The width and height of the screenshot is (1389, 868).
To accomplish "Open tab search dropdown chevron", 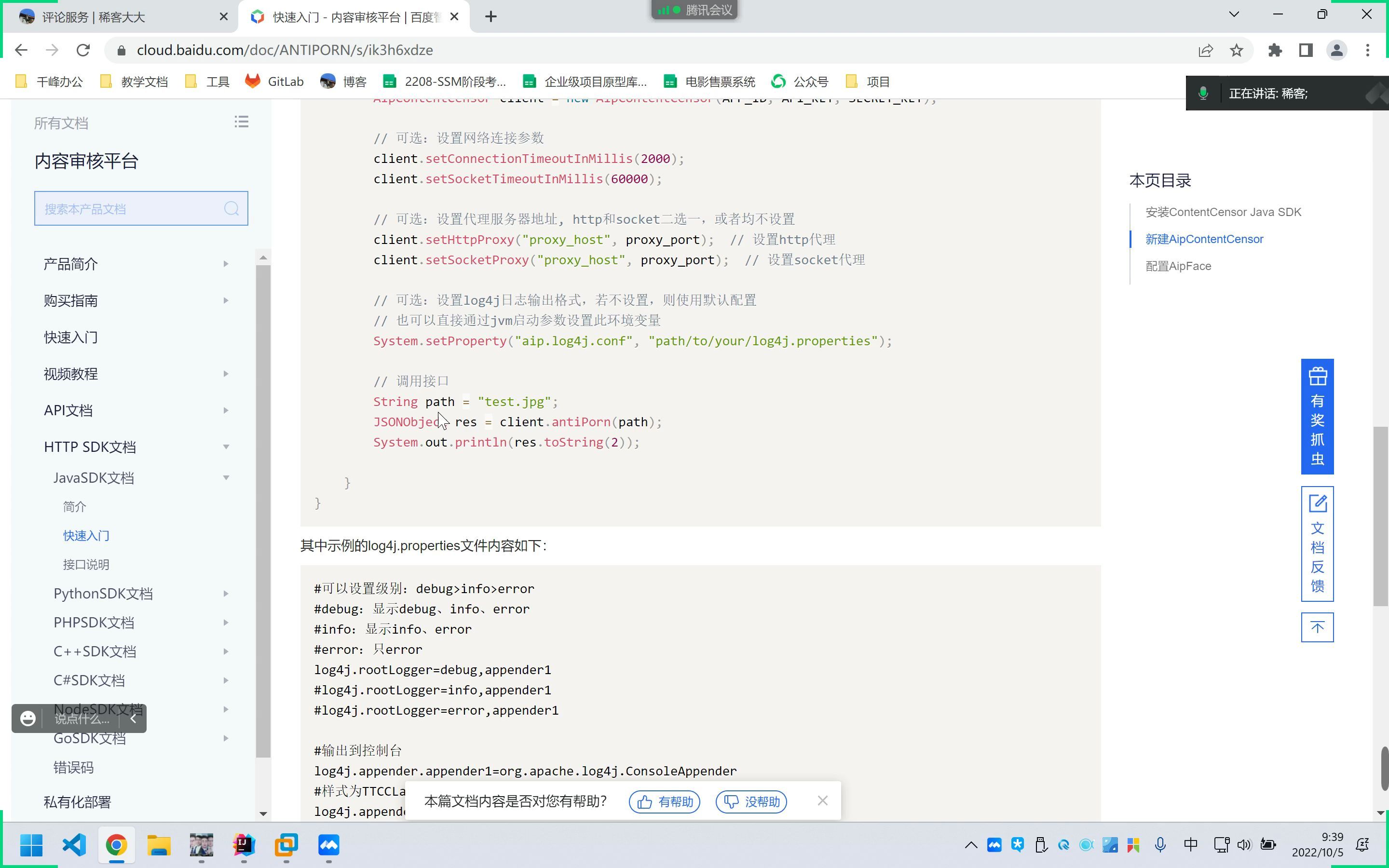I will pyautogui.click(x=1234, y=14).
